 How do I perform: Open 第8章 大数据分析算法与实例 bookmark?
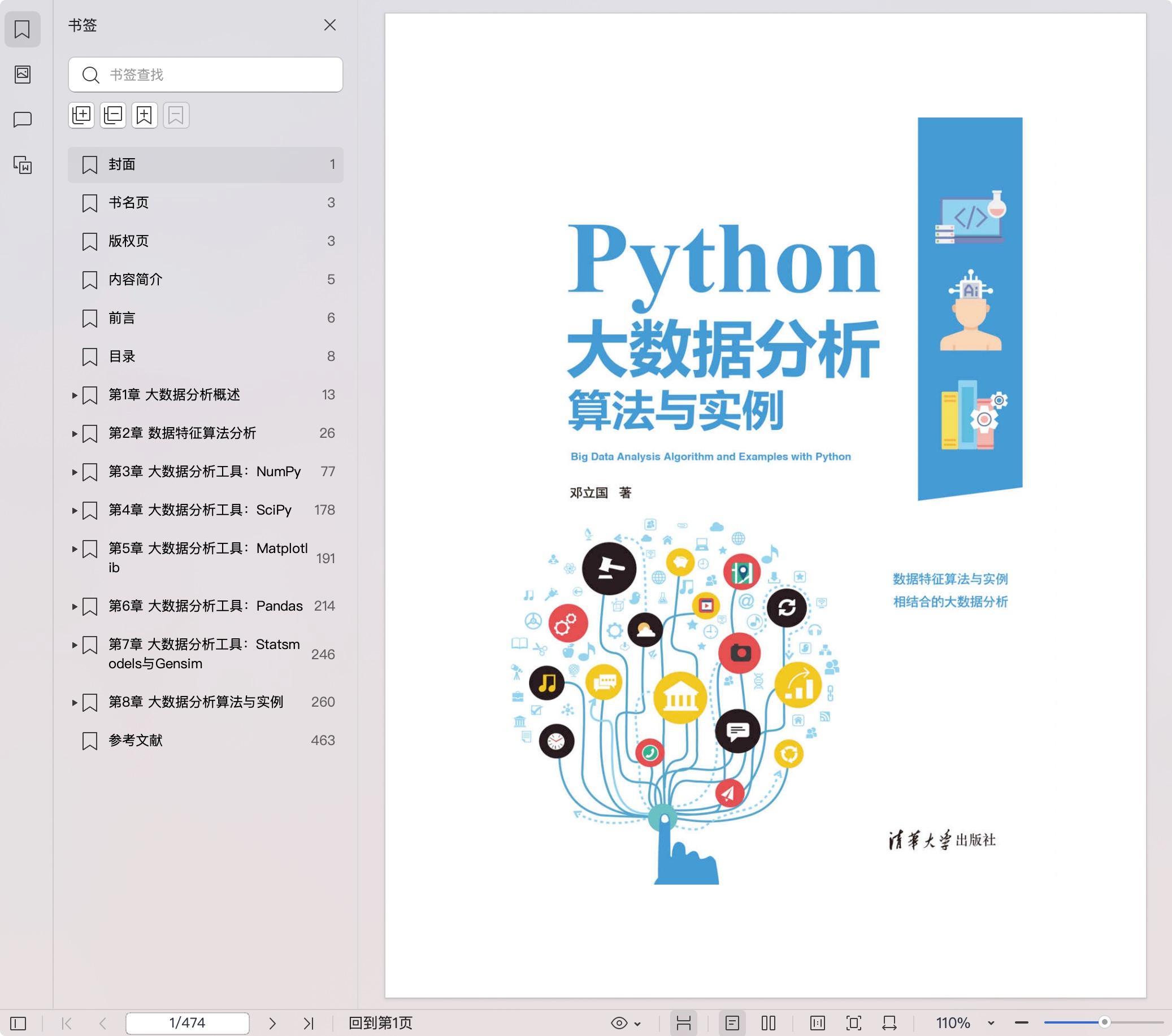point(205,702)
